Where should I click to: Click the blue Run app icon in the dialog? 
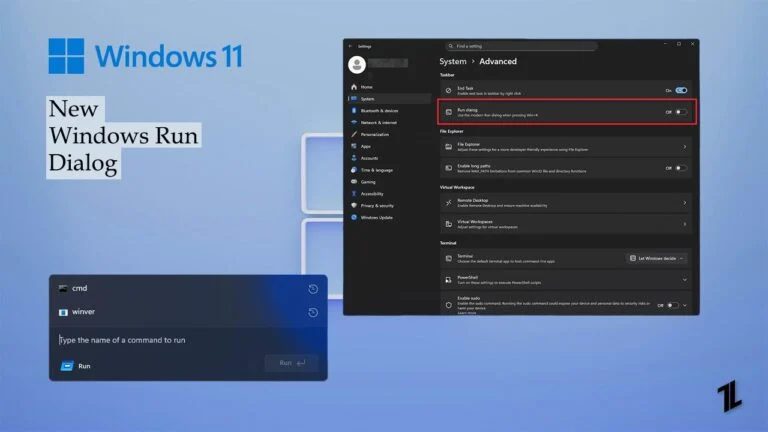pyautogui.click(x=67, y=366)
